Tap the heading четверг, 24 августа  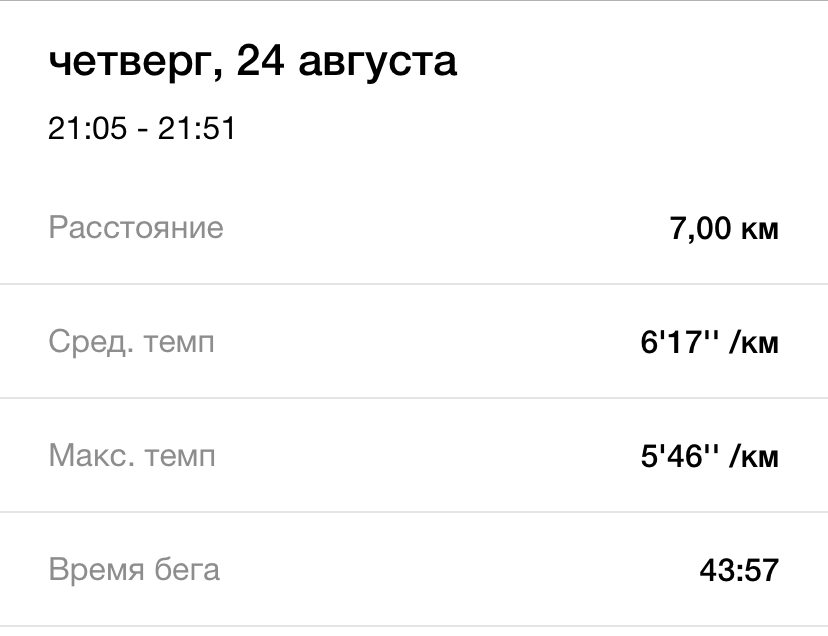[252, 62]
